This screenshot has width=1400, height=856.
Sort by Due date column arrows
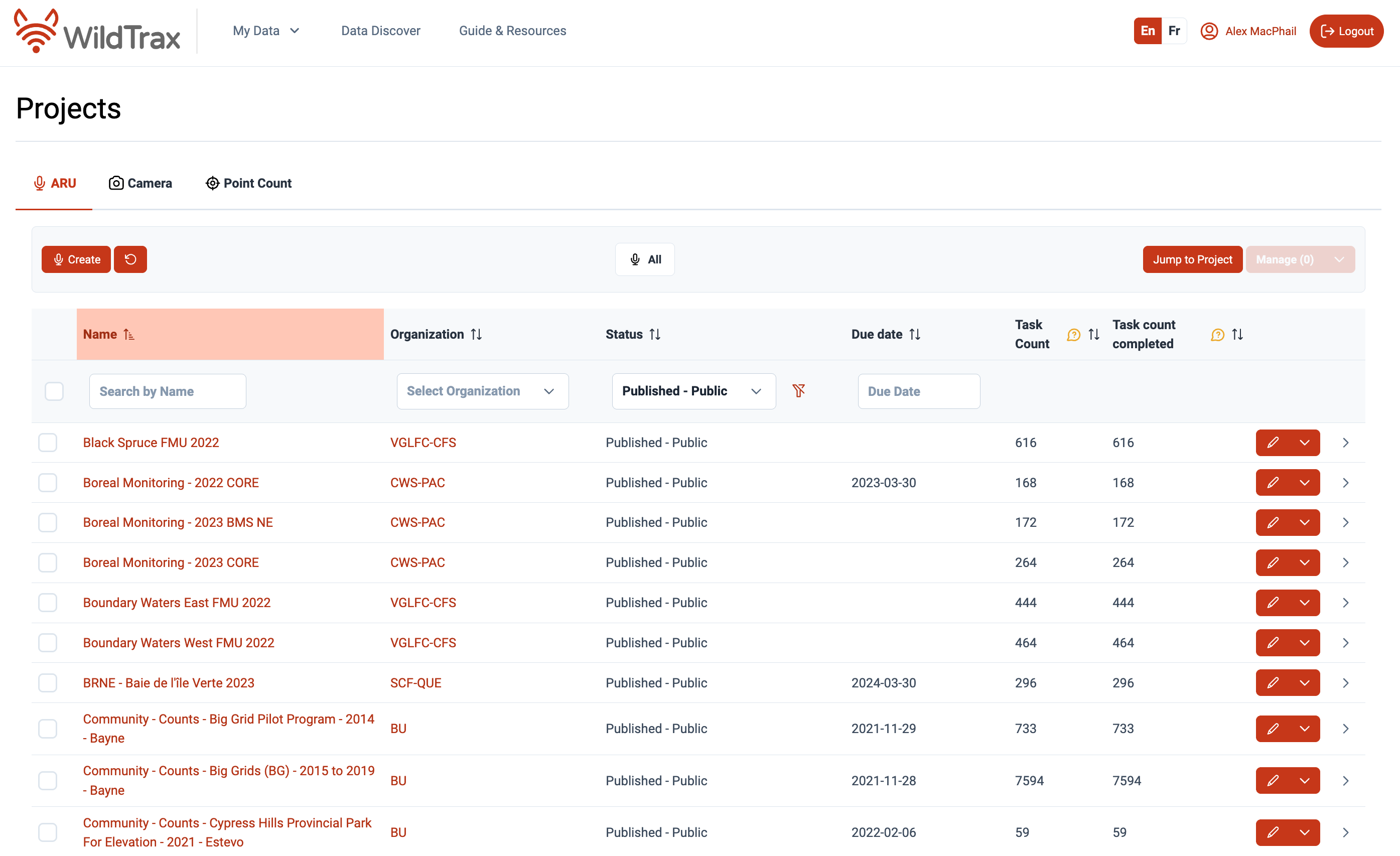(914, 335)
